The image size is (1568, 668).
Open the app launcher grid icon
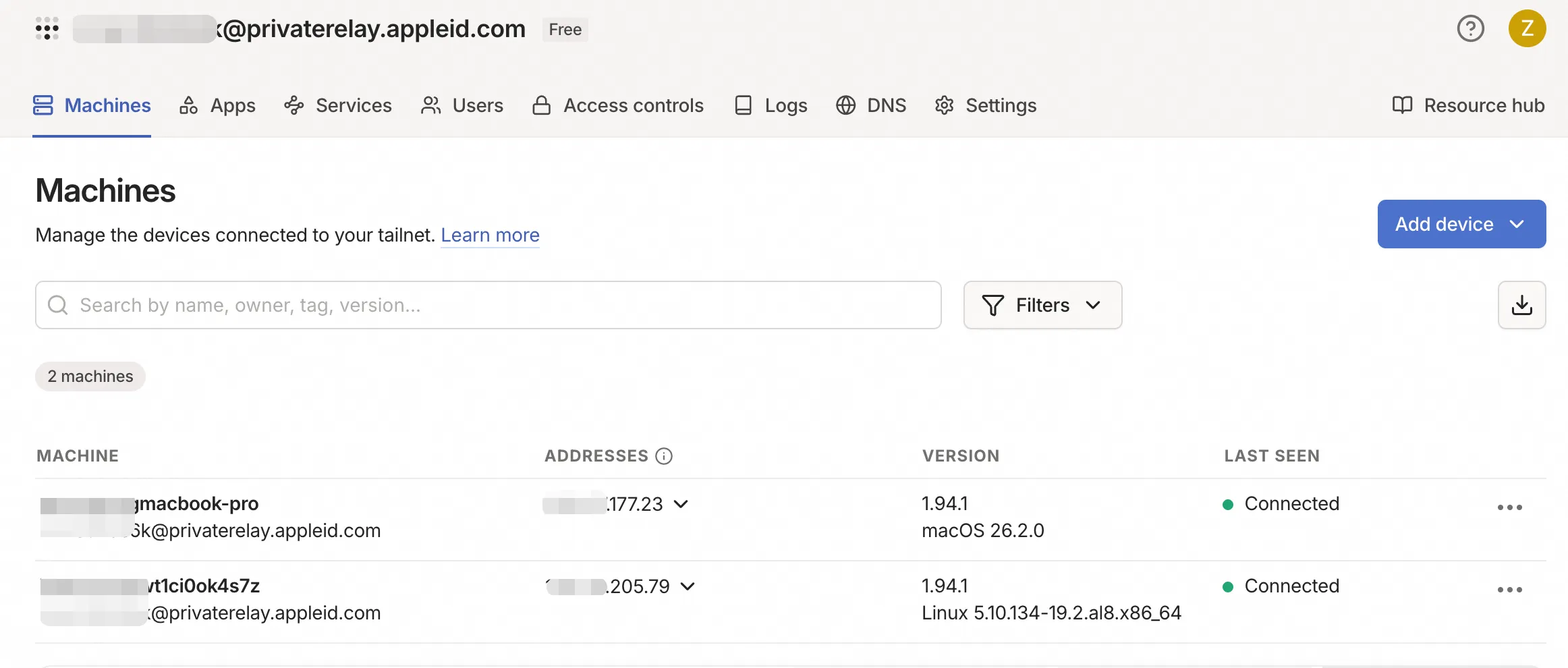tap(47, 29)
